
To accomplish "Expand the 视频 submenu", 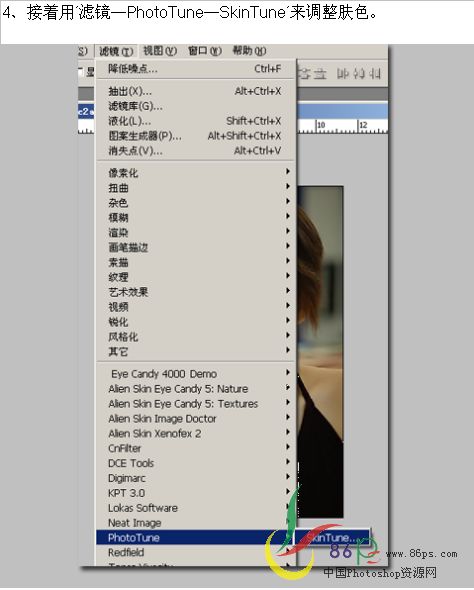I will point(196,307).
